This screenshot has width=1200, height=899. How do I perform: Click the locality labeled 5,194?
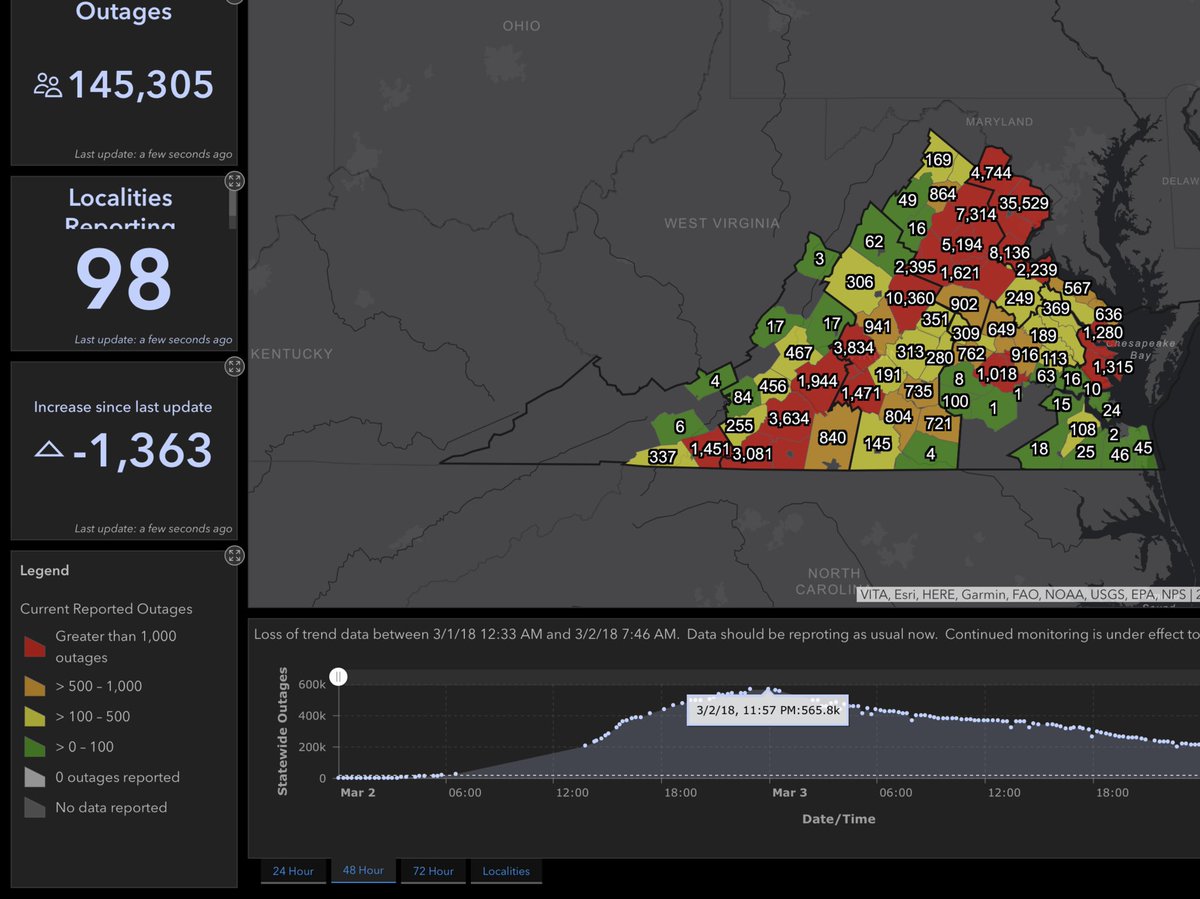pyautogui.click(x=961, y=244)
